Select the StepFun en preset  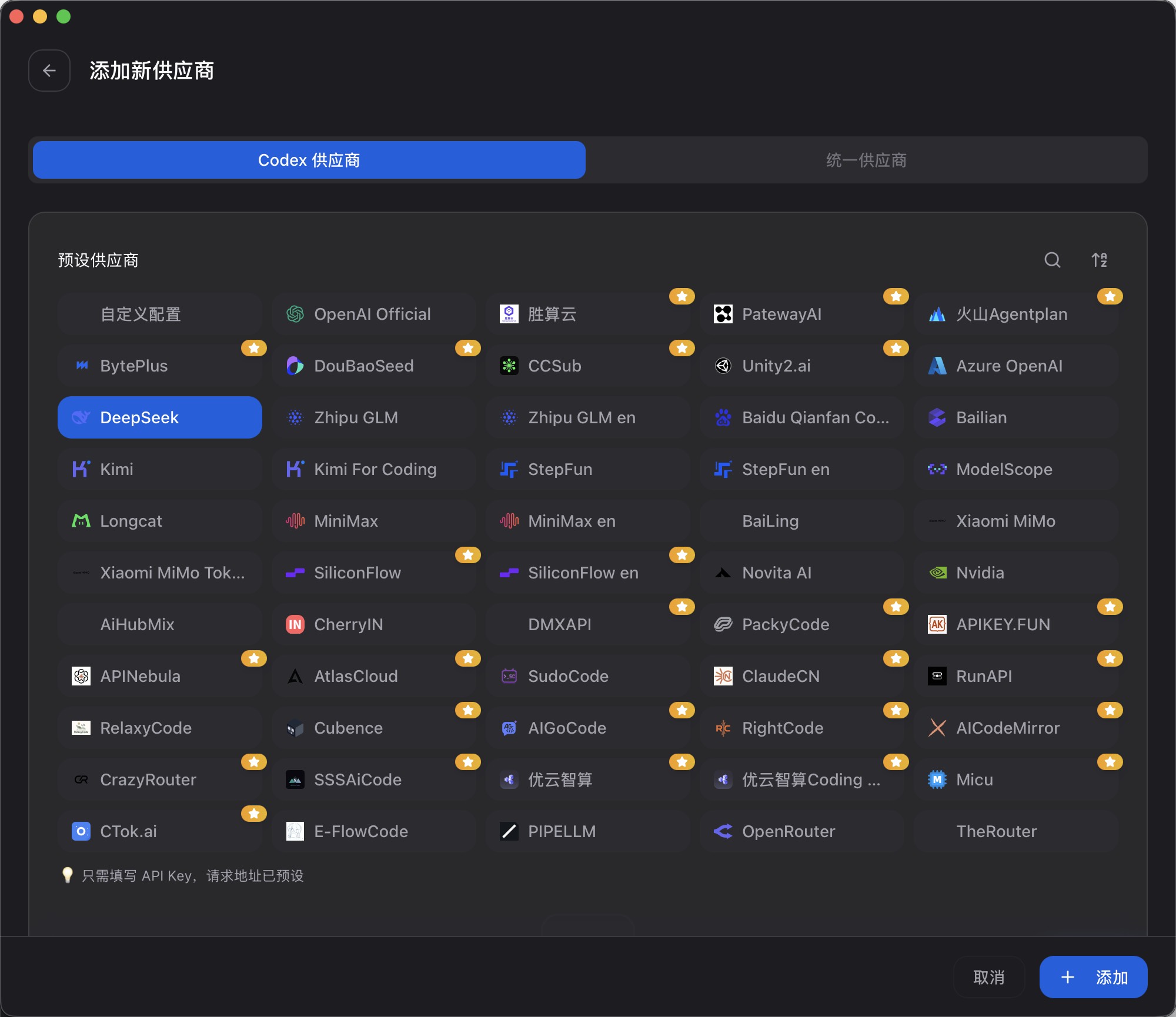(x=802, y=469)
